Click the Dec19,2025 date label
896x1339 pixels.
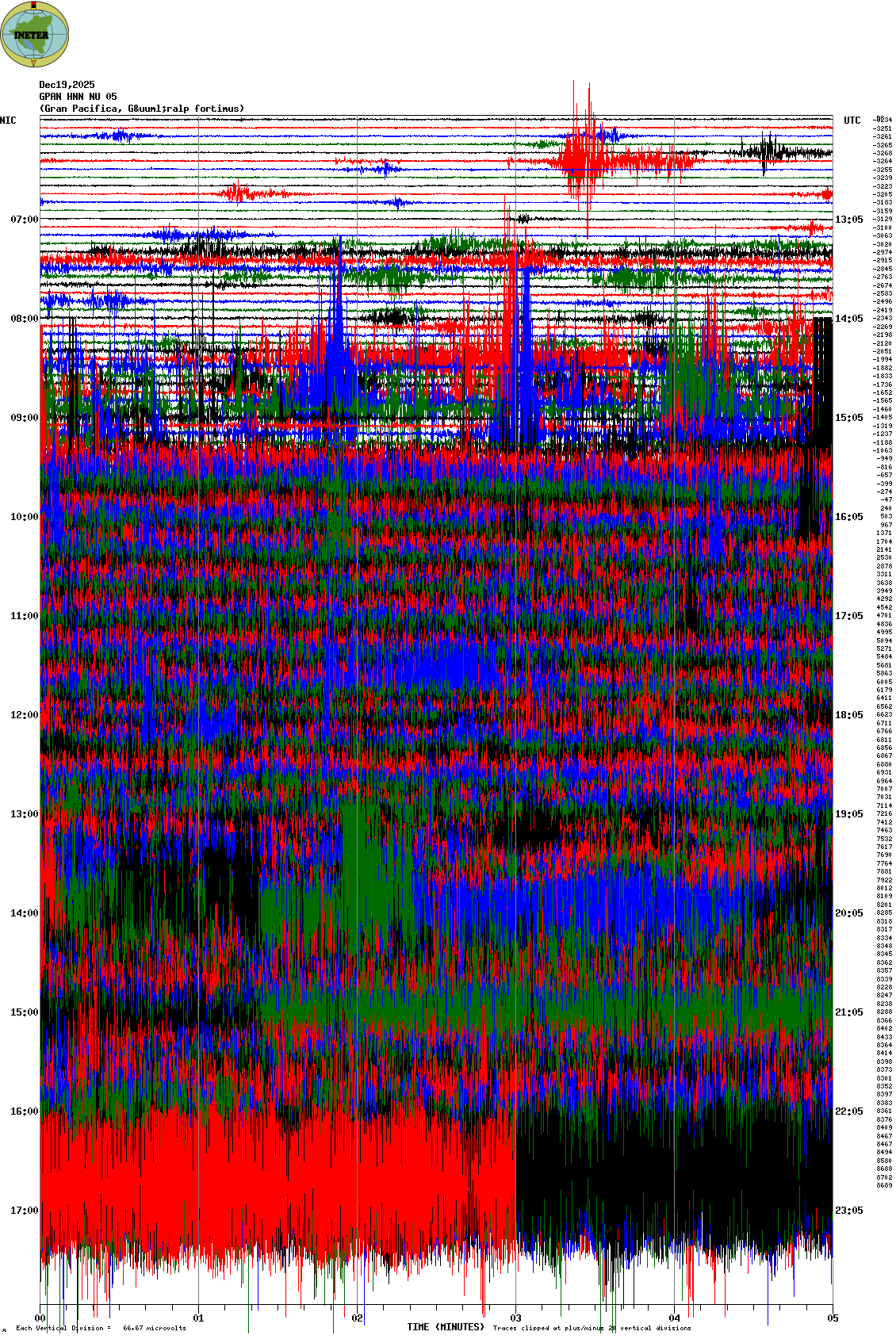click(67, 85)
